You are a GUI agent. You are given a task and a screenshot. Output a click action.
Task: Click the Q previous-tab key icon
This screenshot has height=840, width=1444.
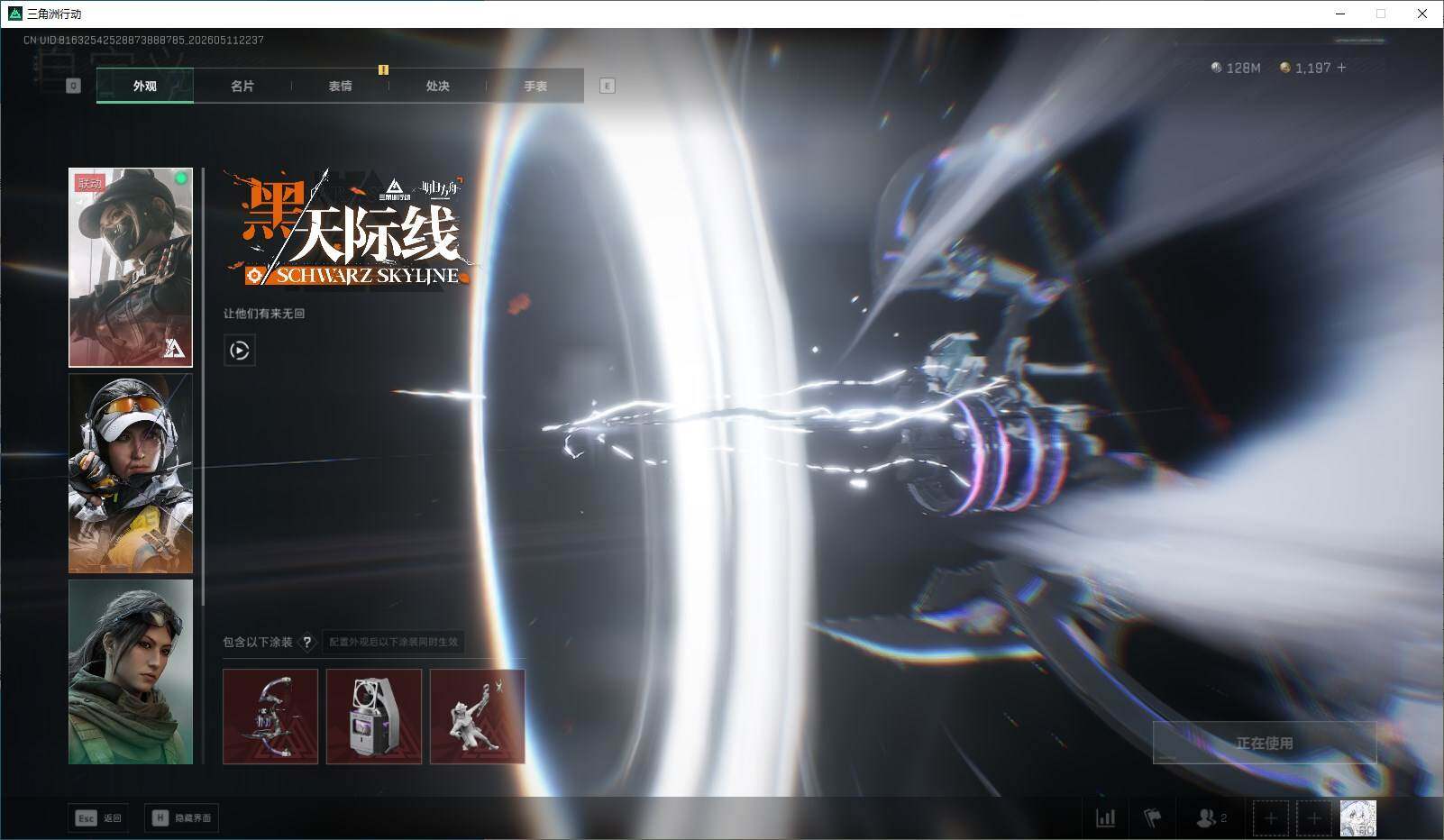pyautogui.click(x=74, y=86)
